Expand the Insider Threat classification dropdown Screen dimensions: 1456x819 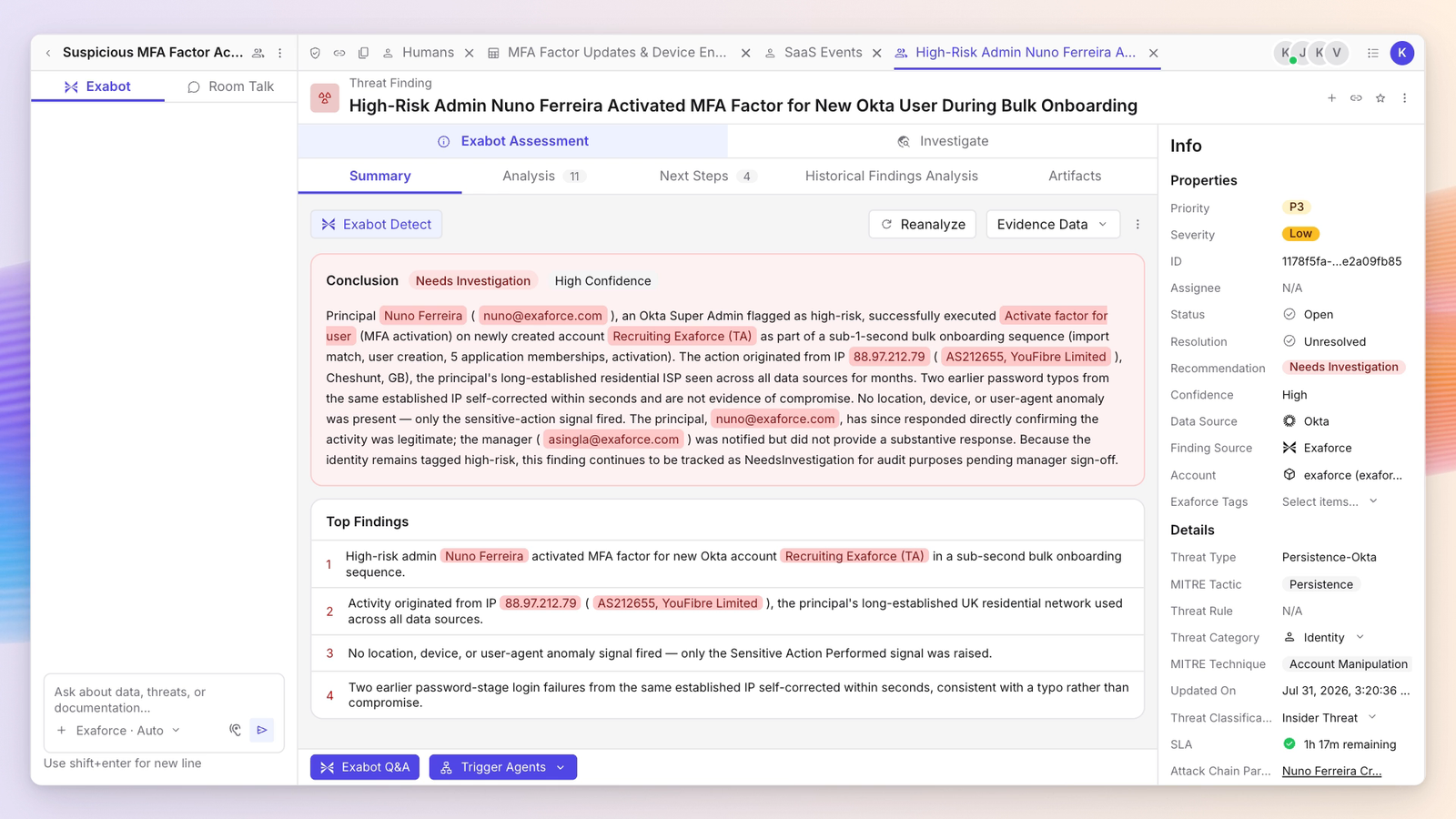click(1330, 718)
